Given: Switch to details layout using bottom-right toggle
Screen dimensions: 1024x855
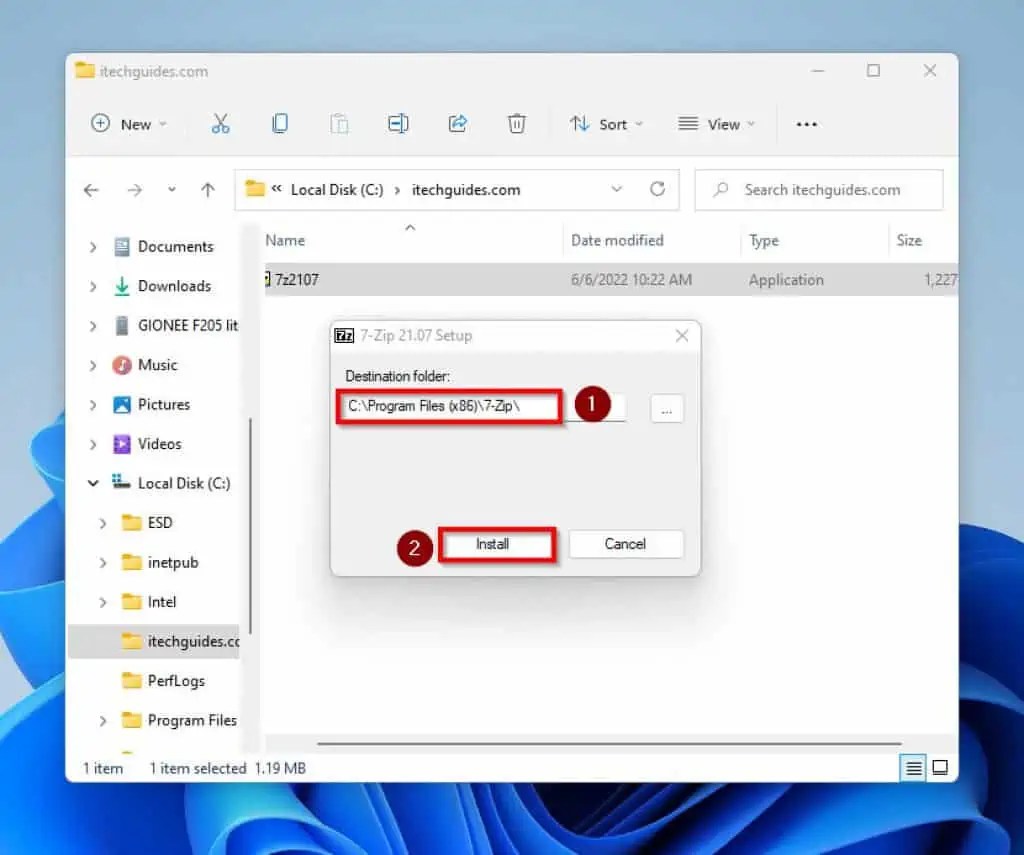Looking at the screenshot, I should tap(912, 768).
